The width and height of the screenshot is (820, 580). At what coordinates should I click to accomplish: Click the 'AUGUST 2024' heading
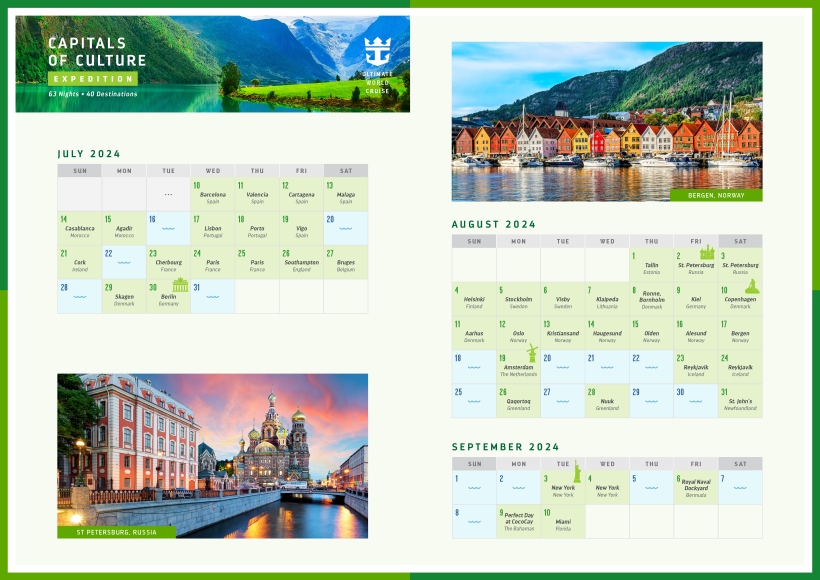pos(494,224)
